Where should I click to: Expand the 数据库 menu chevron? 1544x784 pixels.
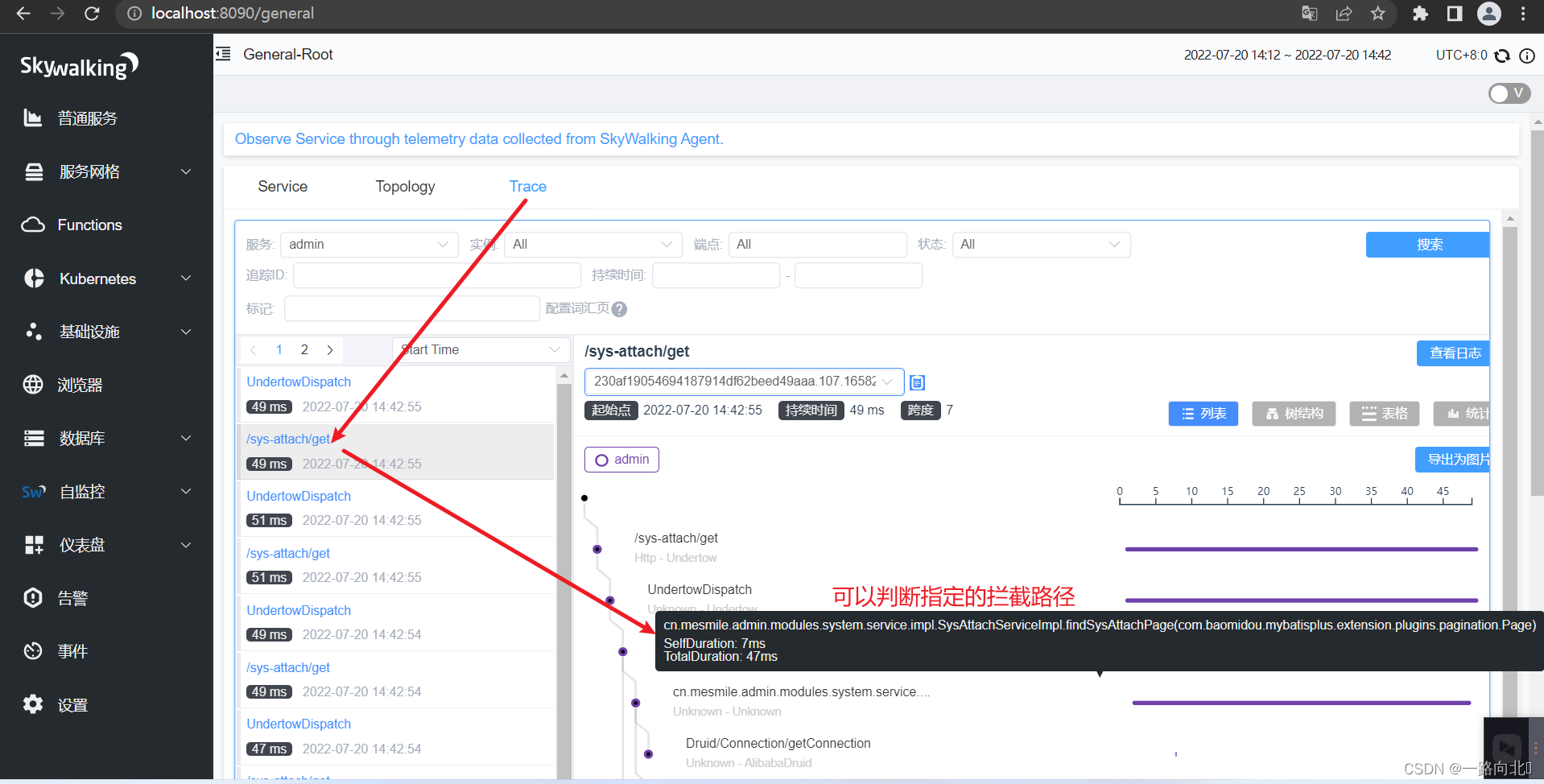click(x=186, y=438)
